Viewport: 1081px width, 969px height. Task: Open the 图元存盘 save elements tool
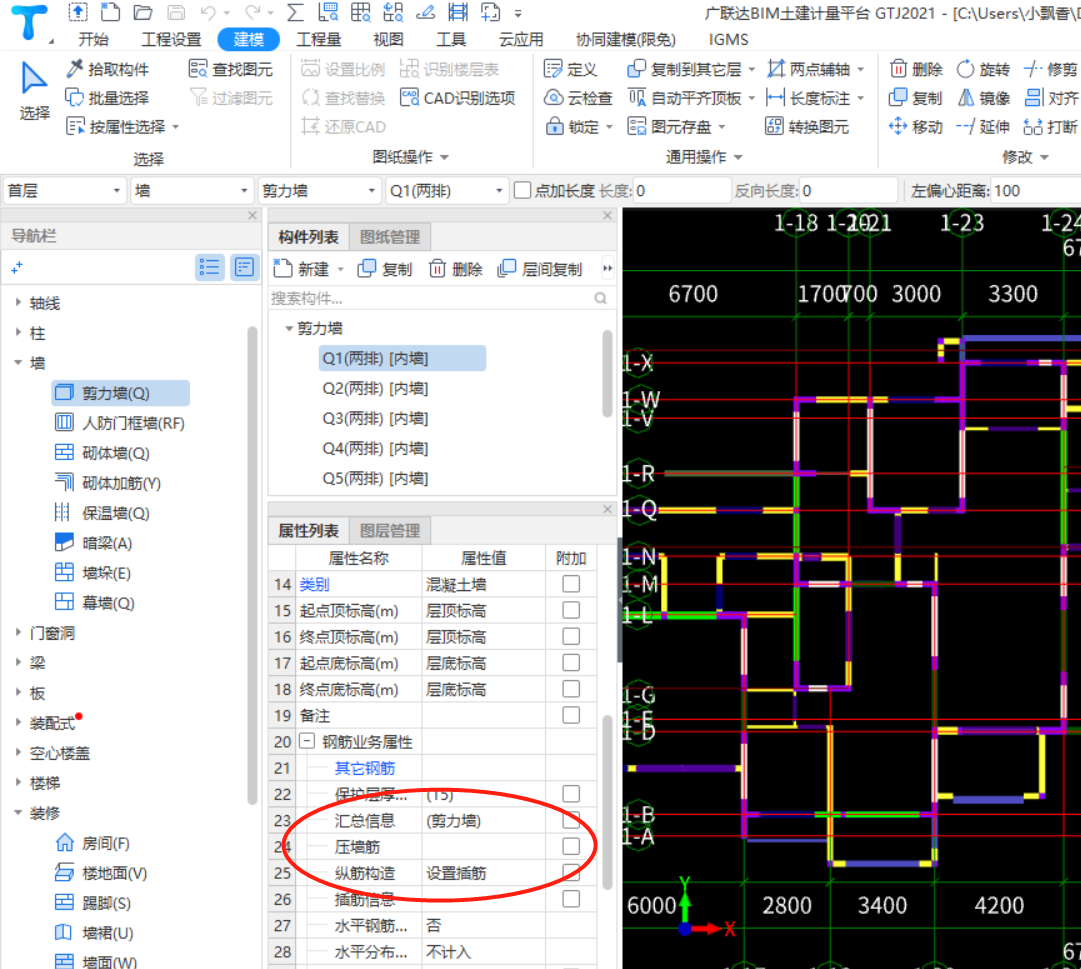[x=669, y=127]
